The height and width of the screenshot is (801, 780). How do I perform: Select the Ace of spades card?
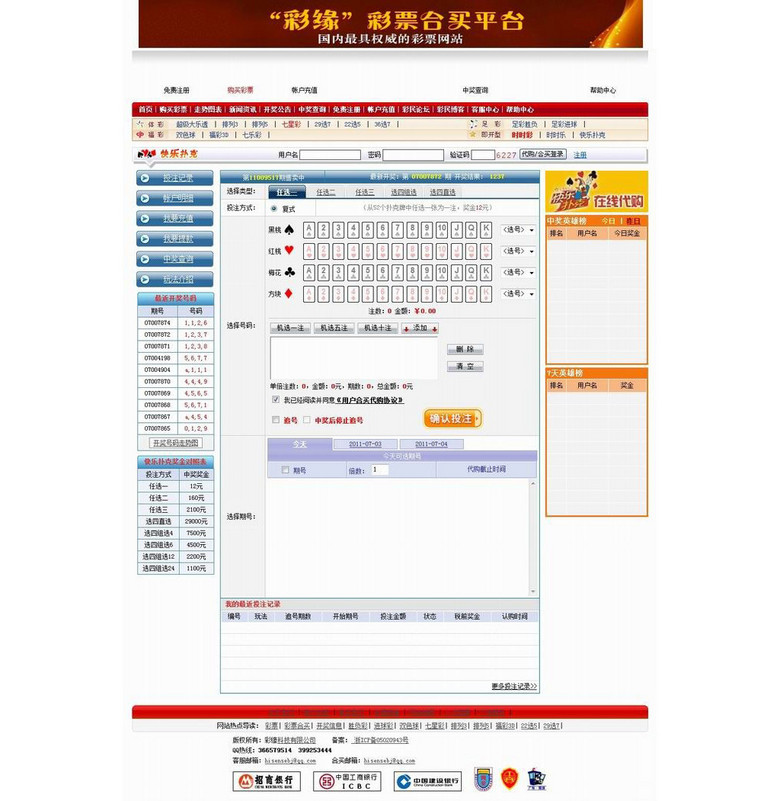coord(309,230)
